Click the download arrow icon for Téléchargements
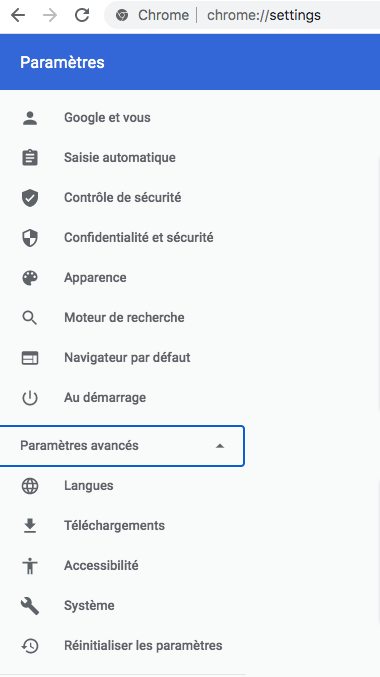 tap(30, 525)
